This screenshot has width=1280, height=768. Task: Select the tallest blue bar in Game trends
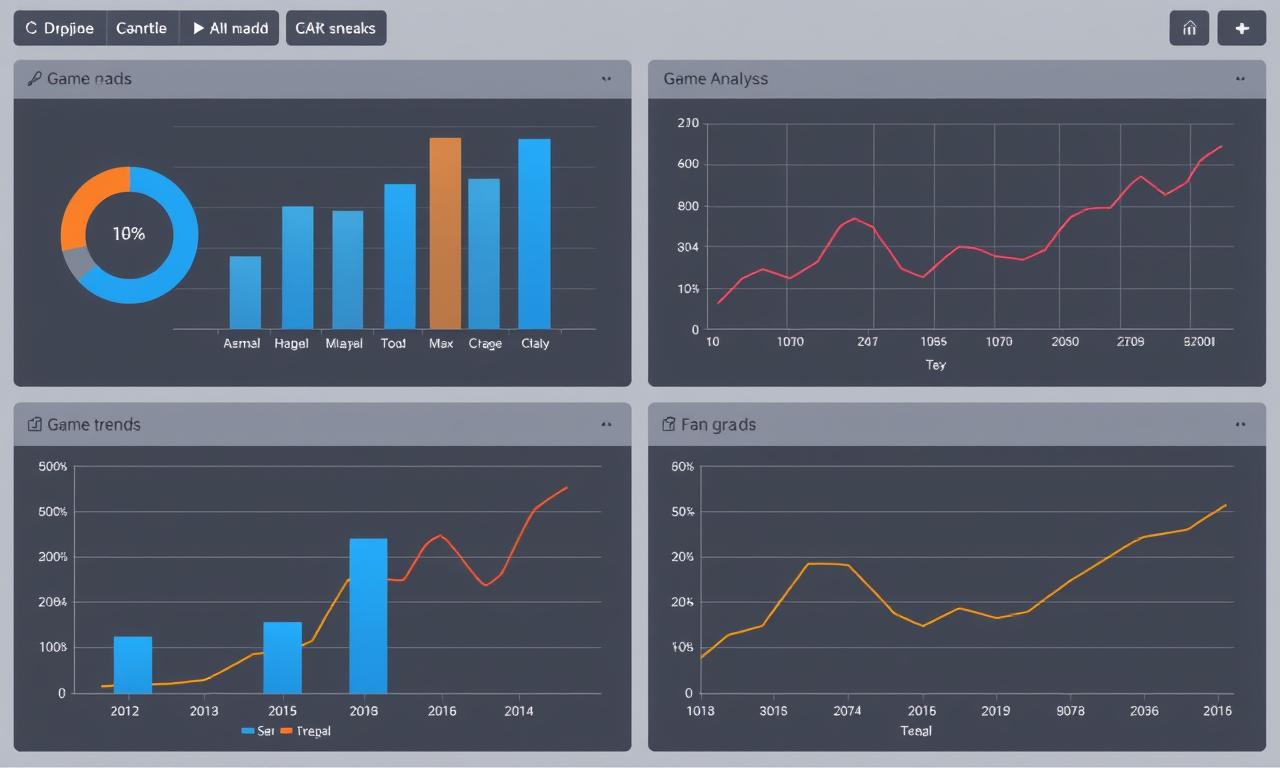click(368, 615)
